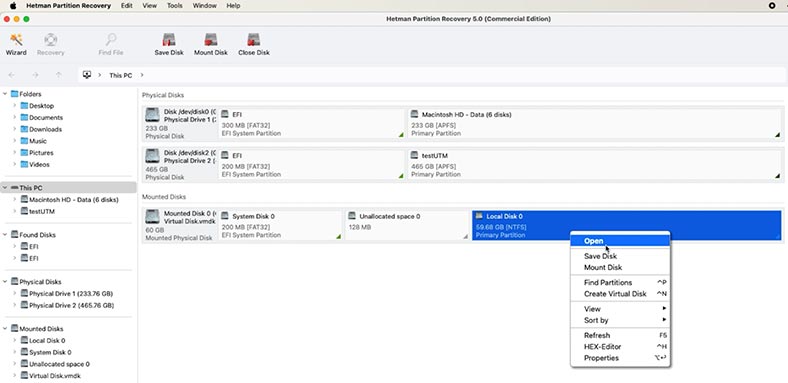Collapse the This PC tree node
Viewport: 788px width, 383px height.
pos(5,188)
